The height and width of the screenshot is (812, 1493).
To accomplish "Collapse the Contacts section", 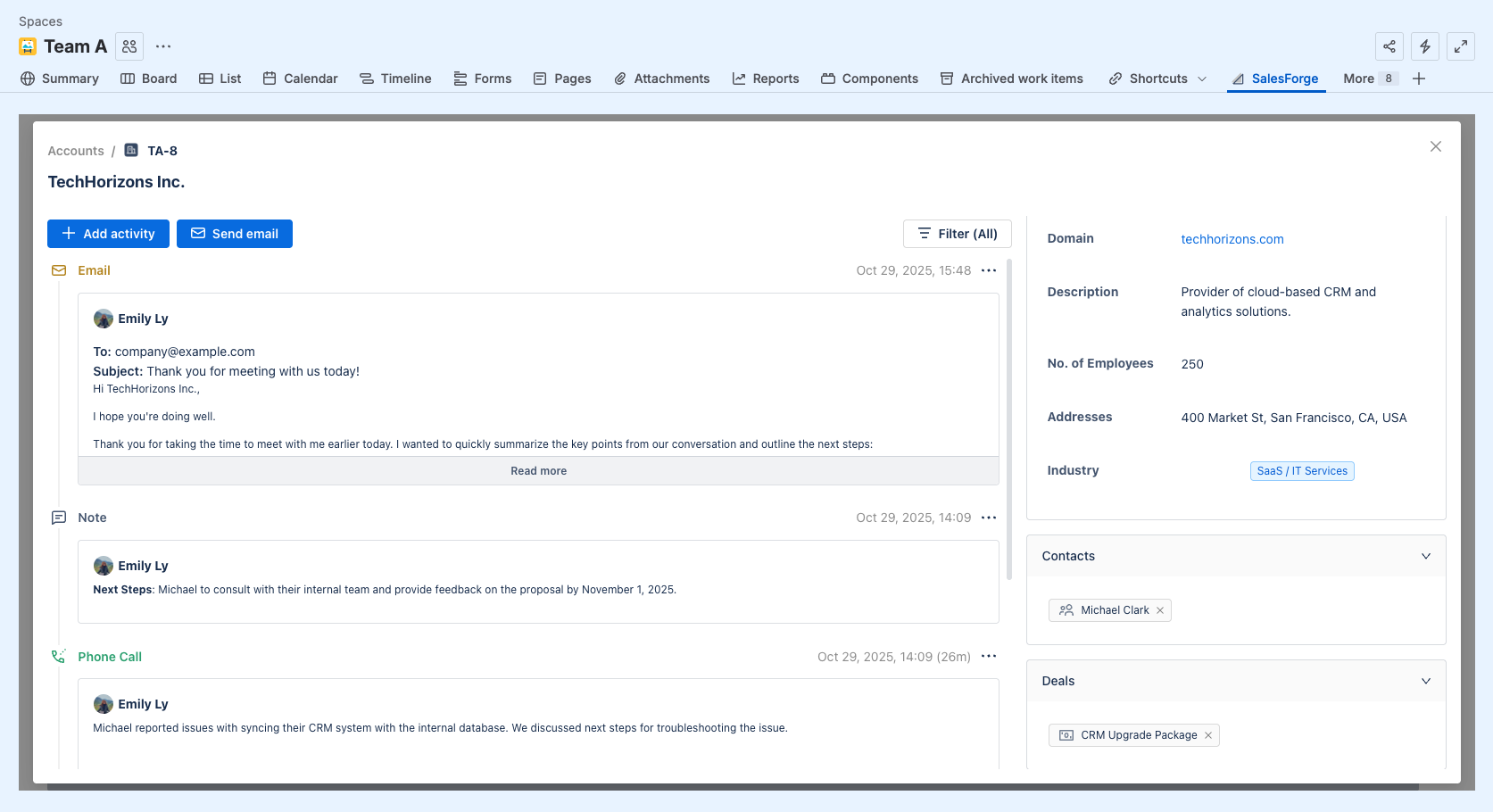I will coord(1426,556).
